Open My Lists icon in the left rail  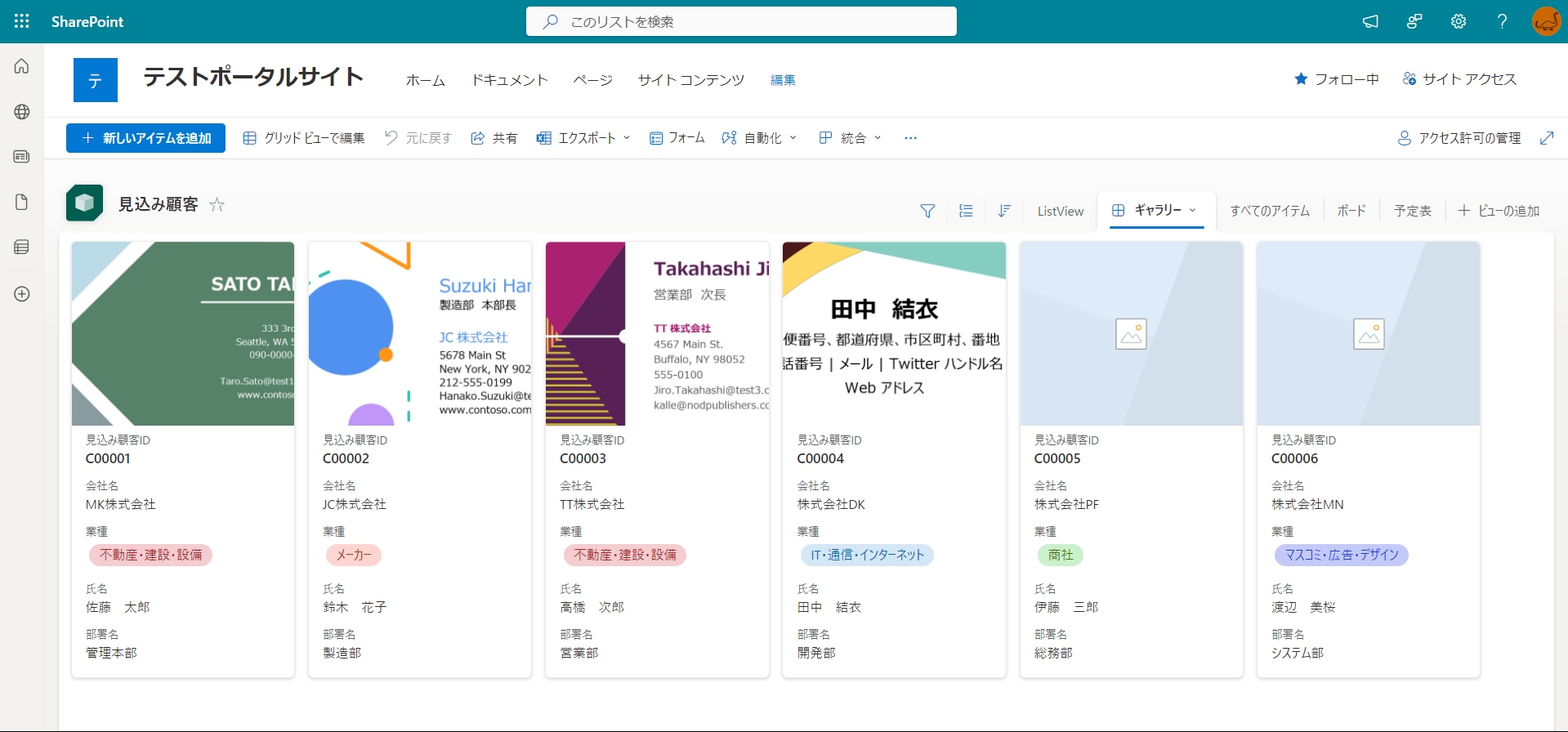(x=22, y=247)
